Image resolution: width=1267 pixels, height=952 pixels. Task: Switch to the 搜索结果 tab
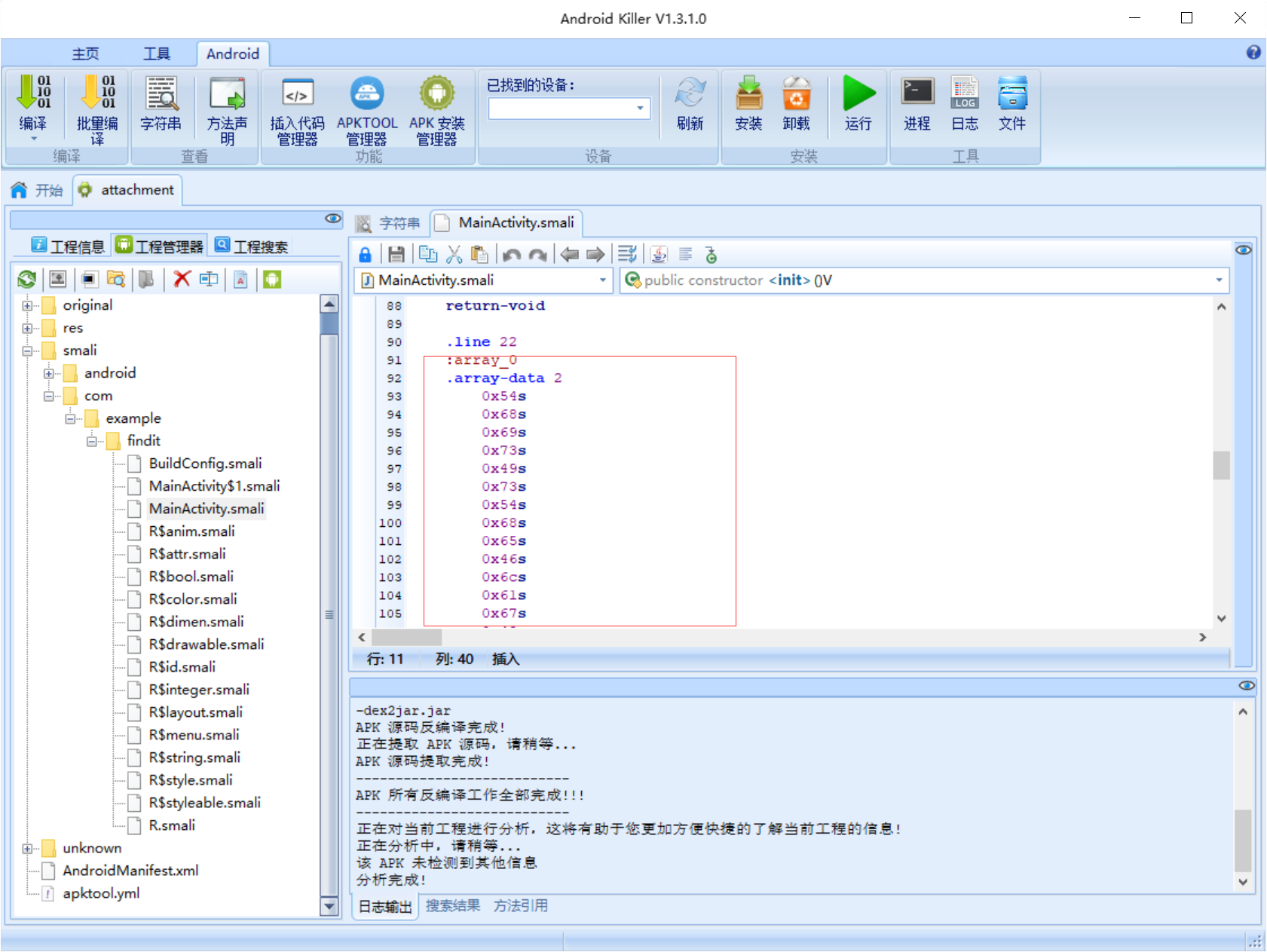453,905
